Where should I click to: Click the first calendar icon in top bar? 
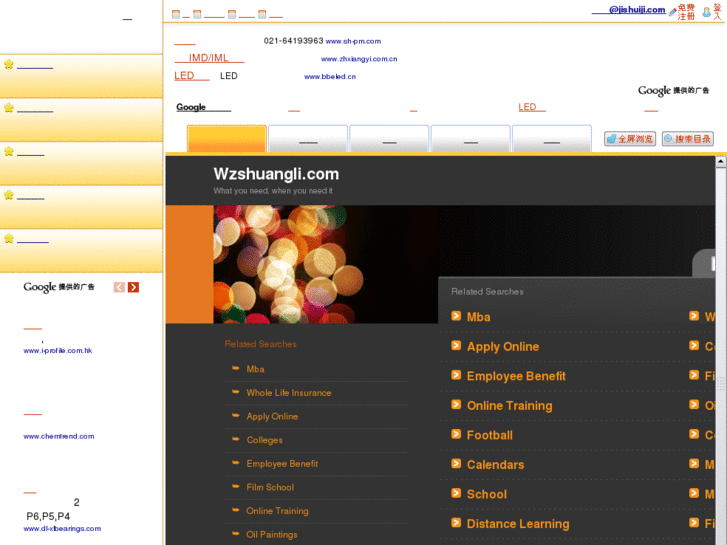click(176, 14)
